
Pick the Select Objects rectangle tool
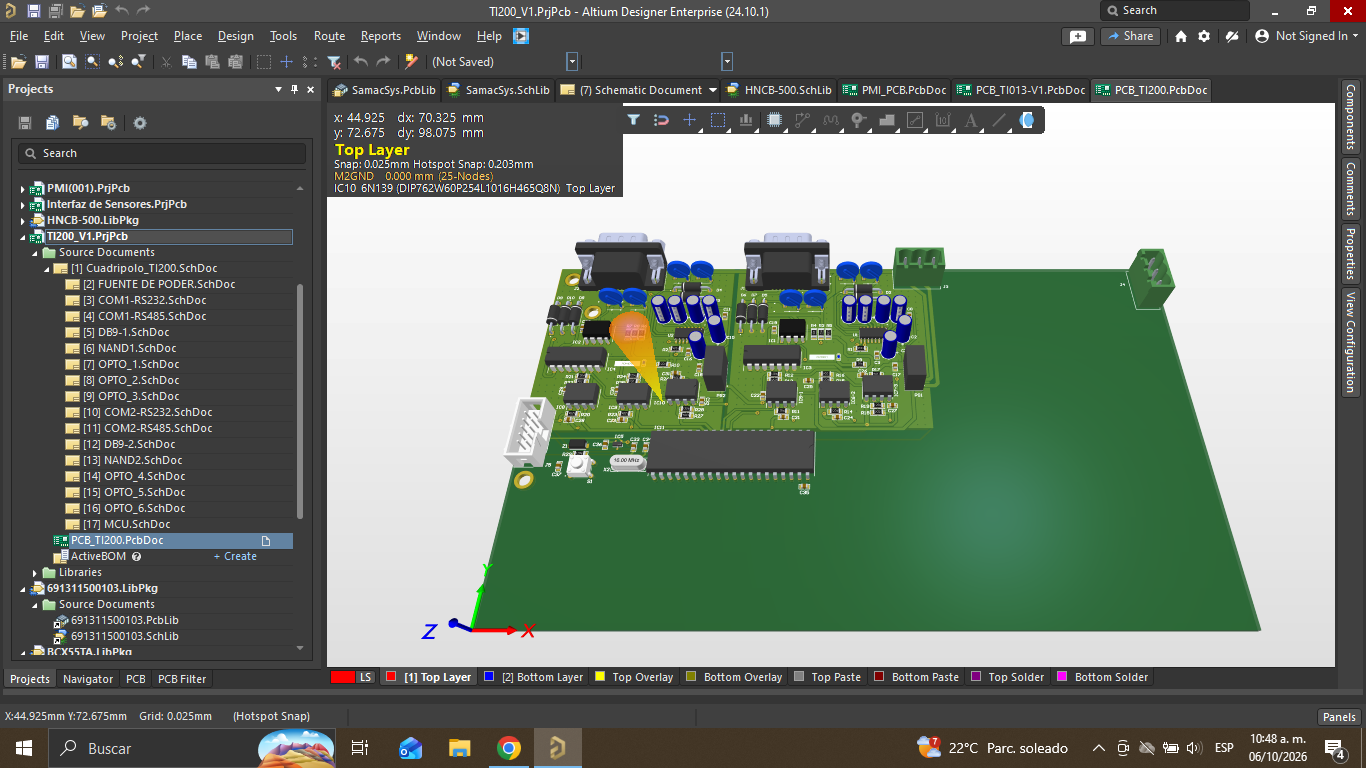[x=718, y=120]
